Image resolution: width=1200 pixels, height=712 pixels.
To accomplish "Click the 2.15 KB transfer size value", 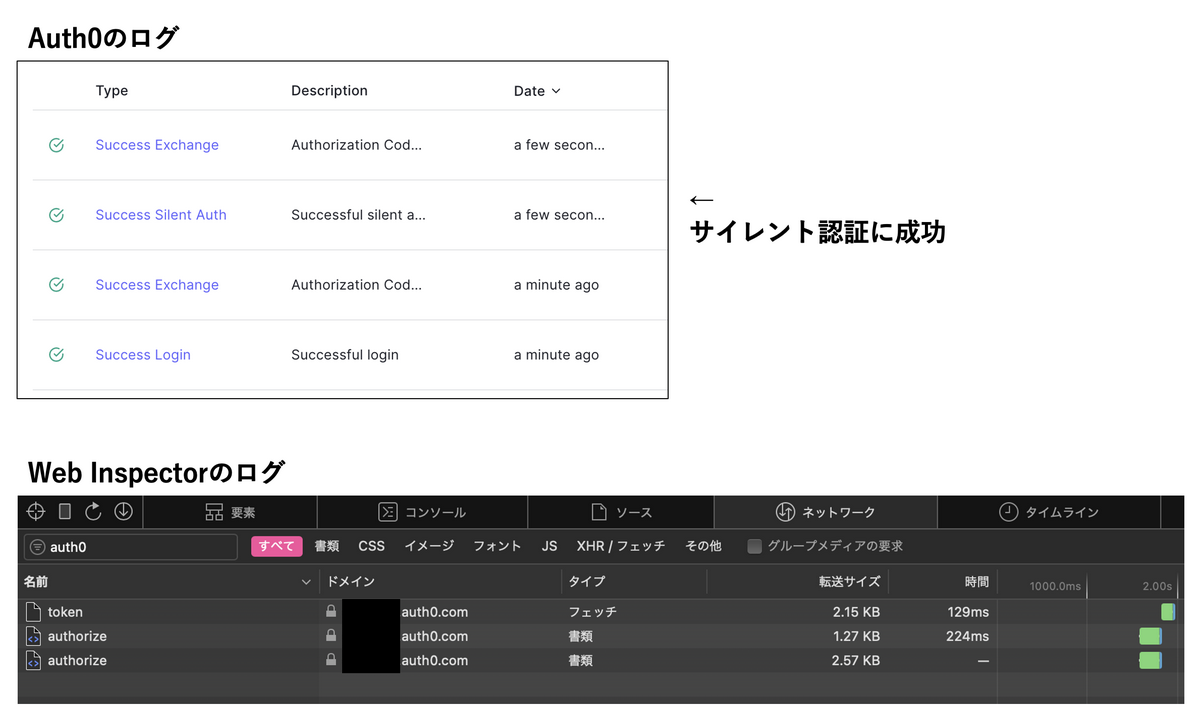I will click(856, 612).
